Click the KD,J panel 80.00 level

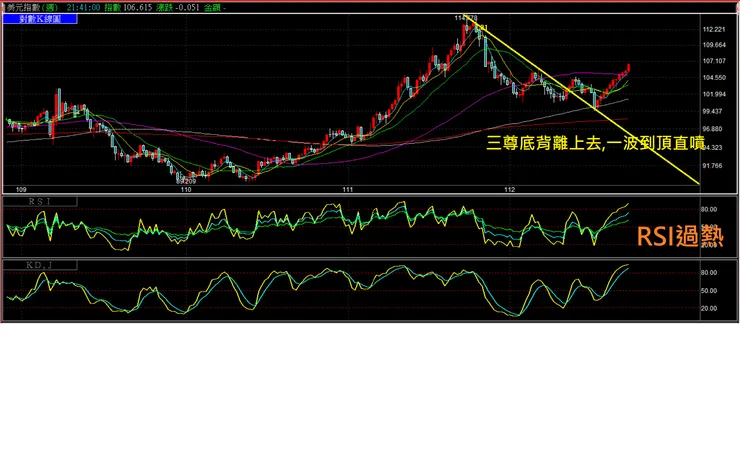pos(709,273)
